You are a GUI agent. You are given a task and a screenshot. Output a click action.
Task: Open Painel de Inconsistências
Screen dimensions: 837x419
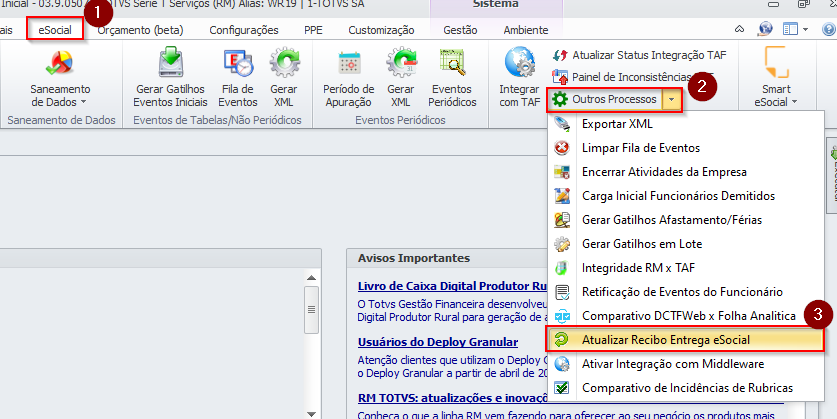point(633,77)
